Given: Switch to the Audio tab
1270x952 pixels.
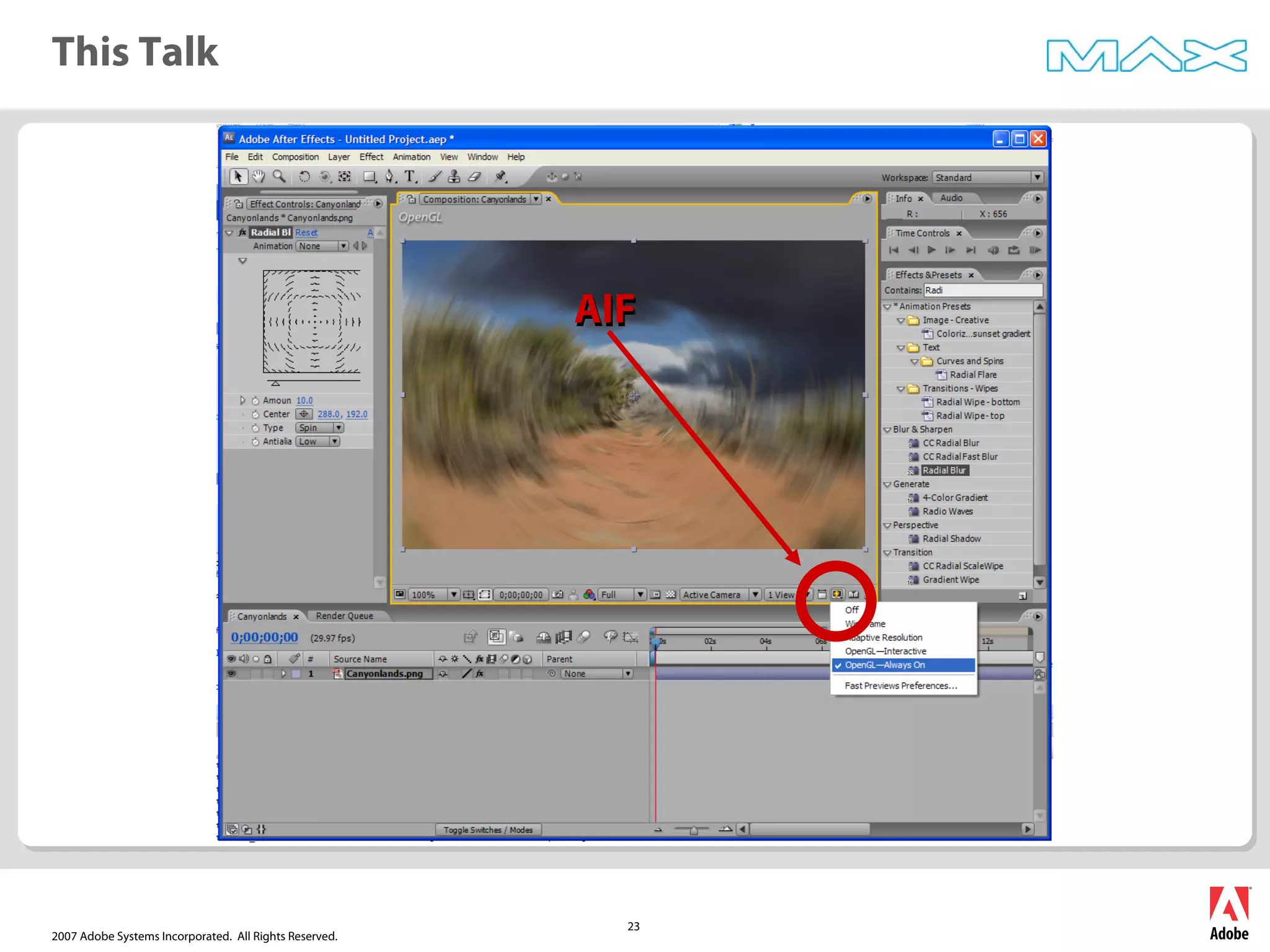Looking at the screenshot, I should coord(951,198).
